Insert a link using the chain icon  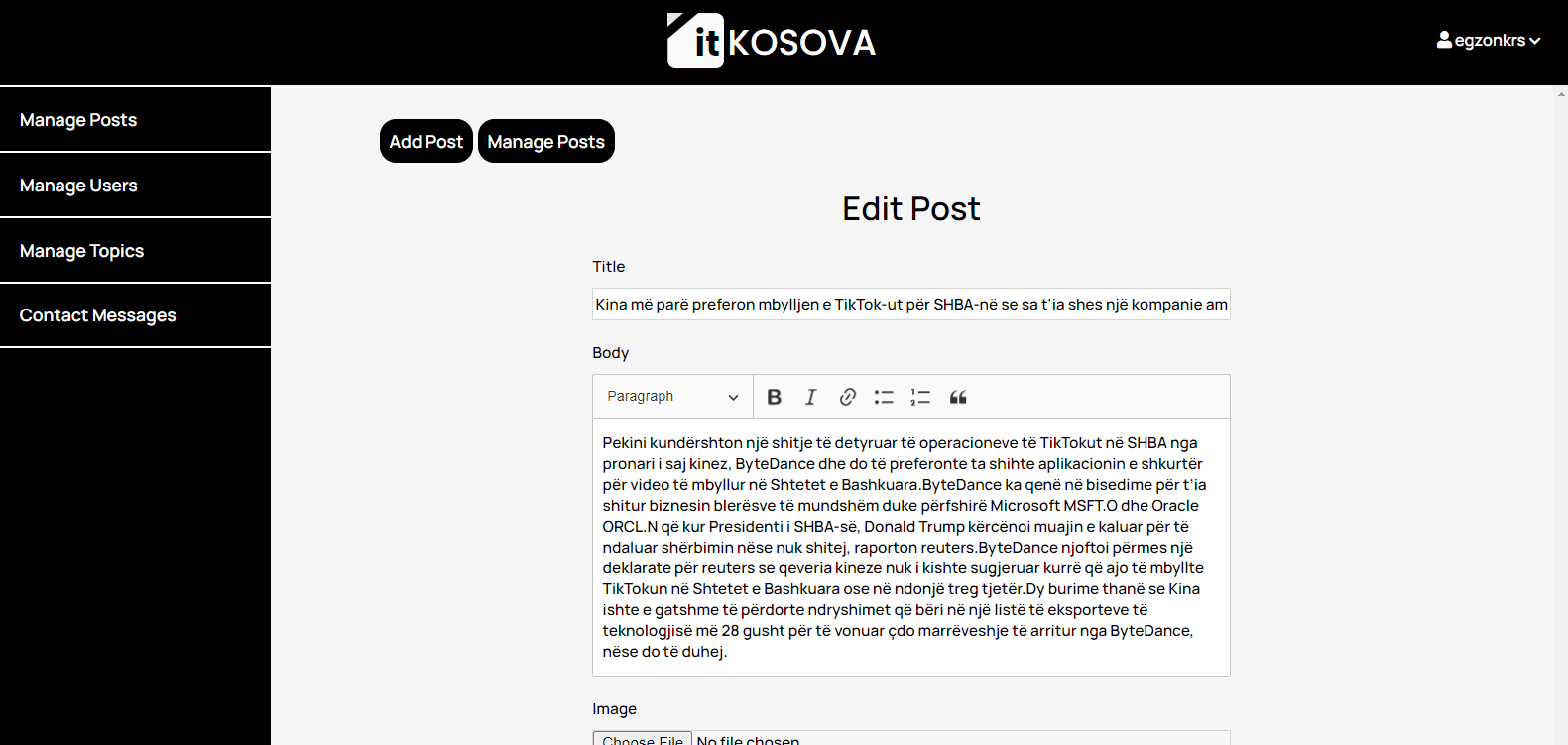(847, 397)
